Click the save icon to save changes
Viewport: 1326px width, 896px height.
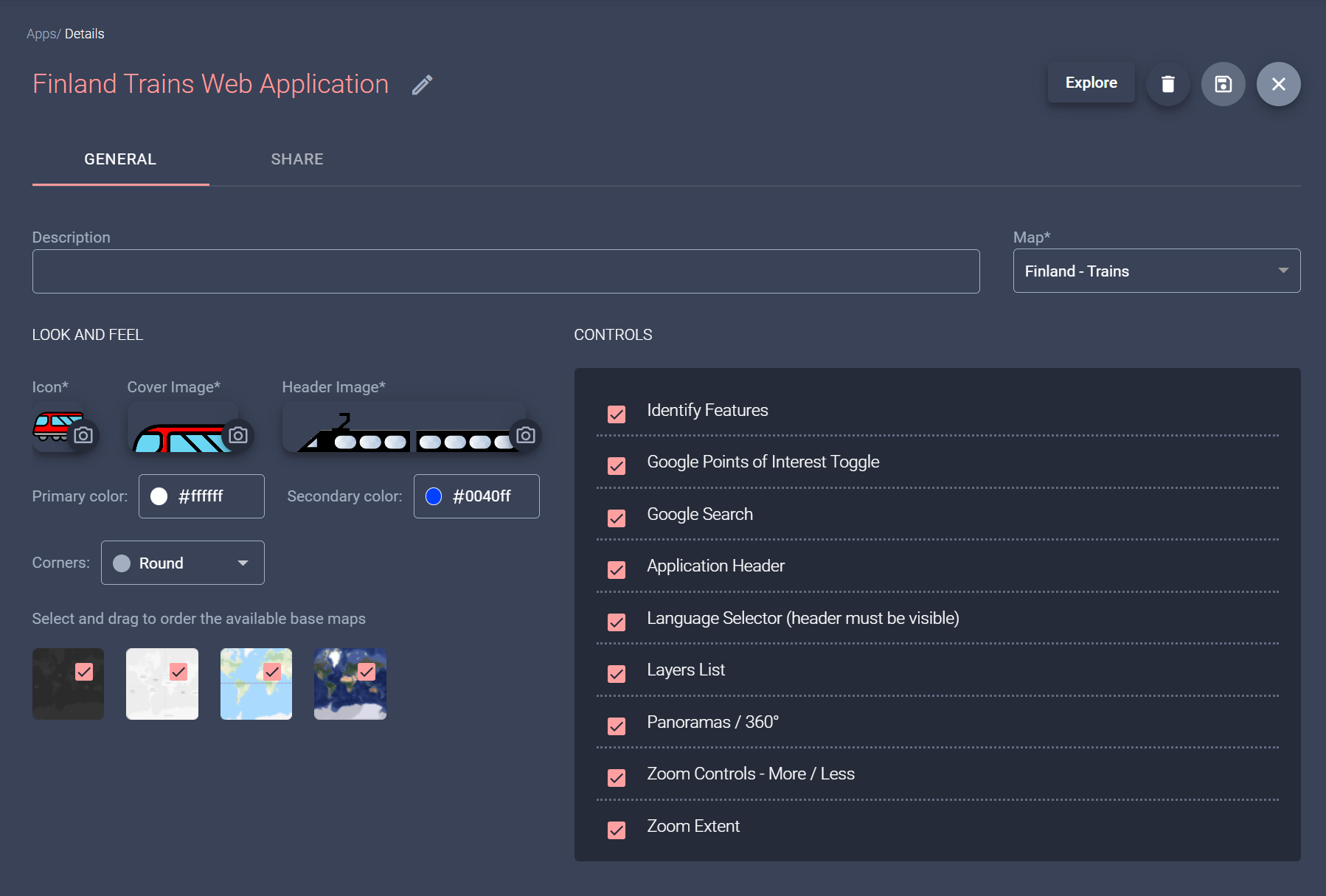1223,84
